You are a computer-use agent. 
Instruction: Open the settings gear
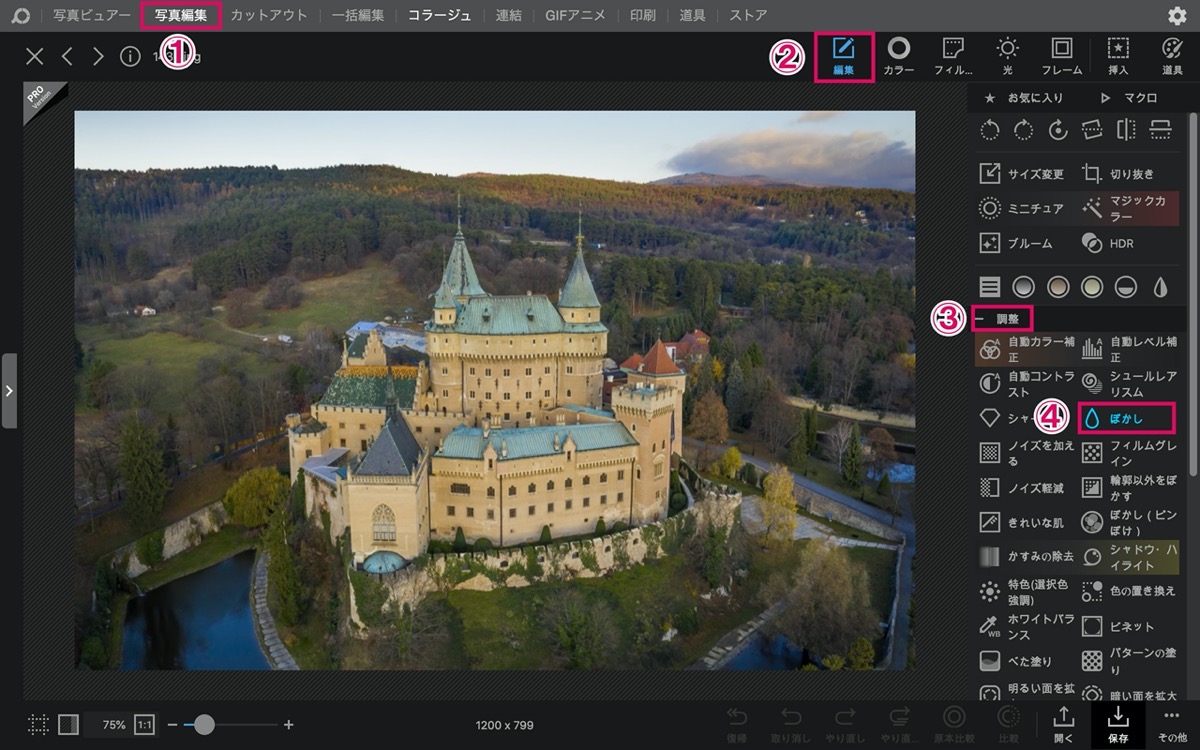click(1177, 15)
